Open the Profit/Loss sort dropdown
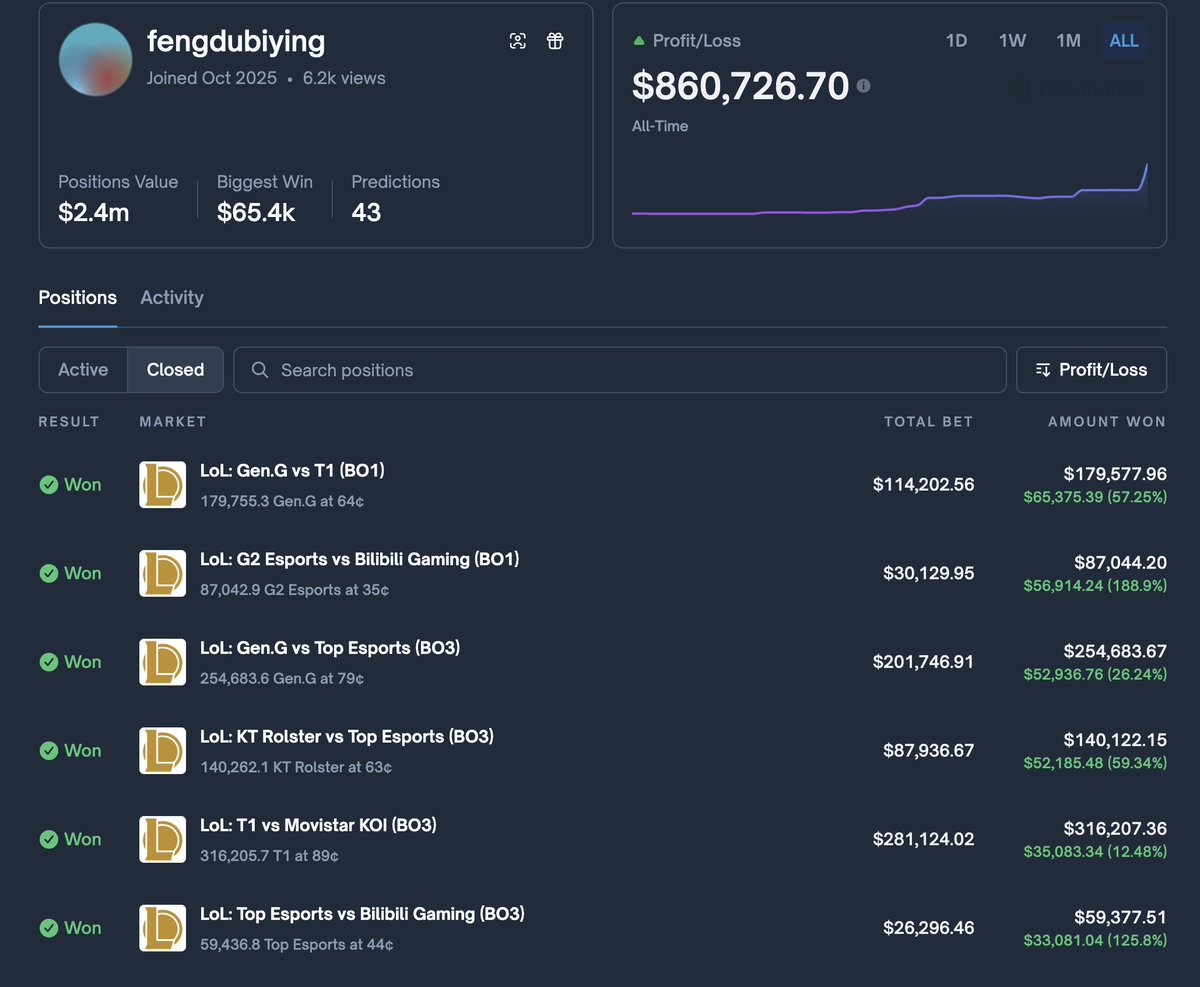The width and height of the screenshot is (1200, 987). click(1091, 370)
